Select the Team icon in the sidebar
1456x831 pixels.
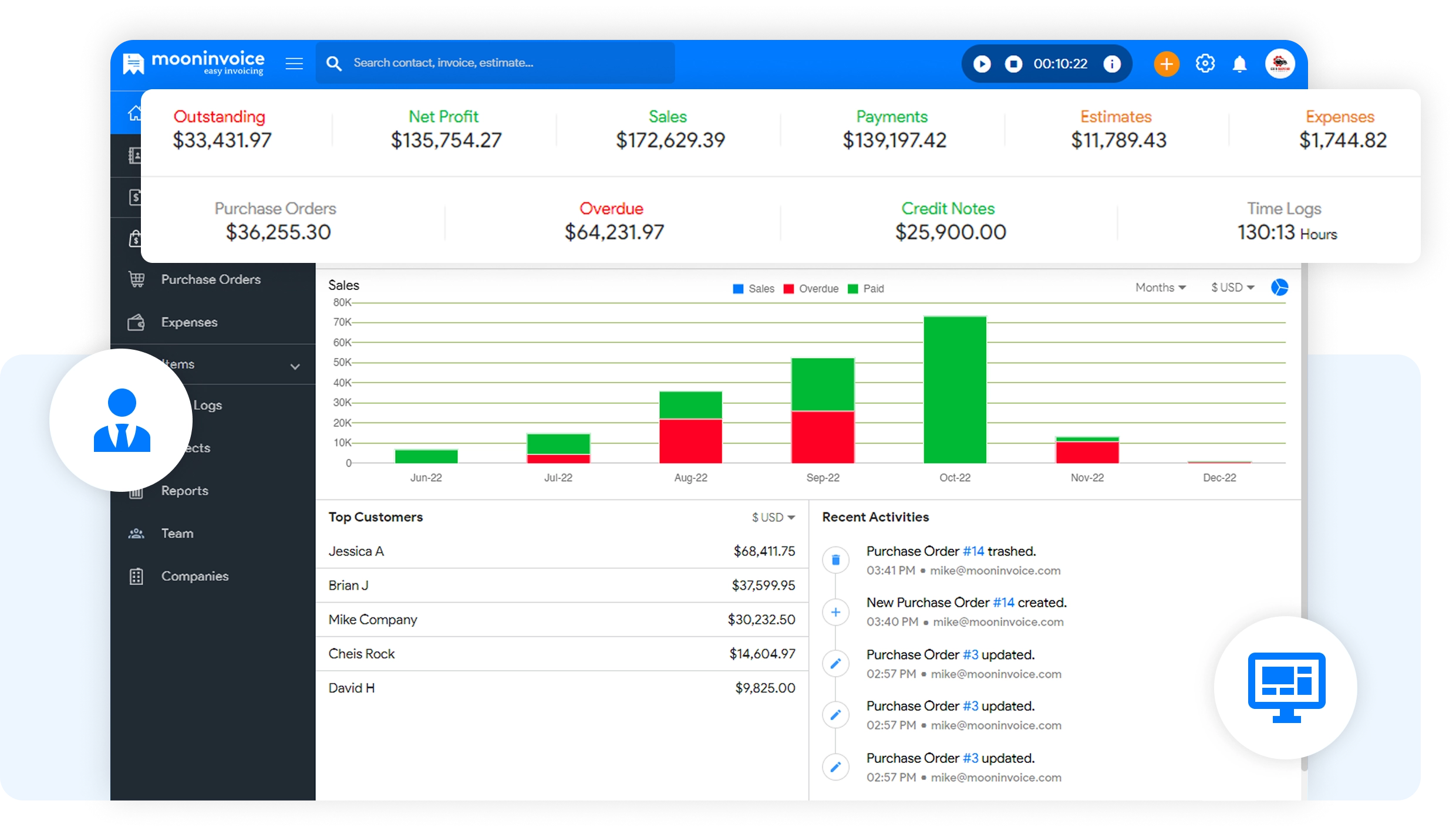click(137, 533)
